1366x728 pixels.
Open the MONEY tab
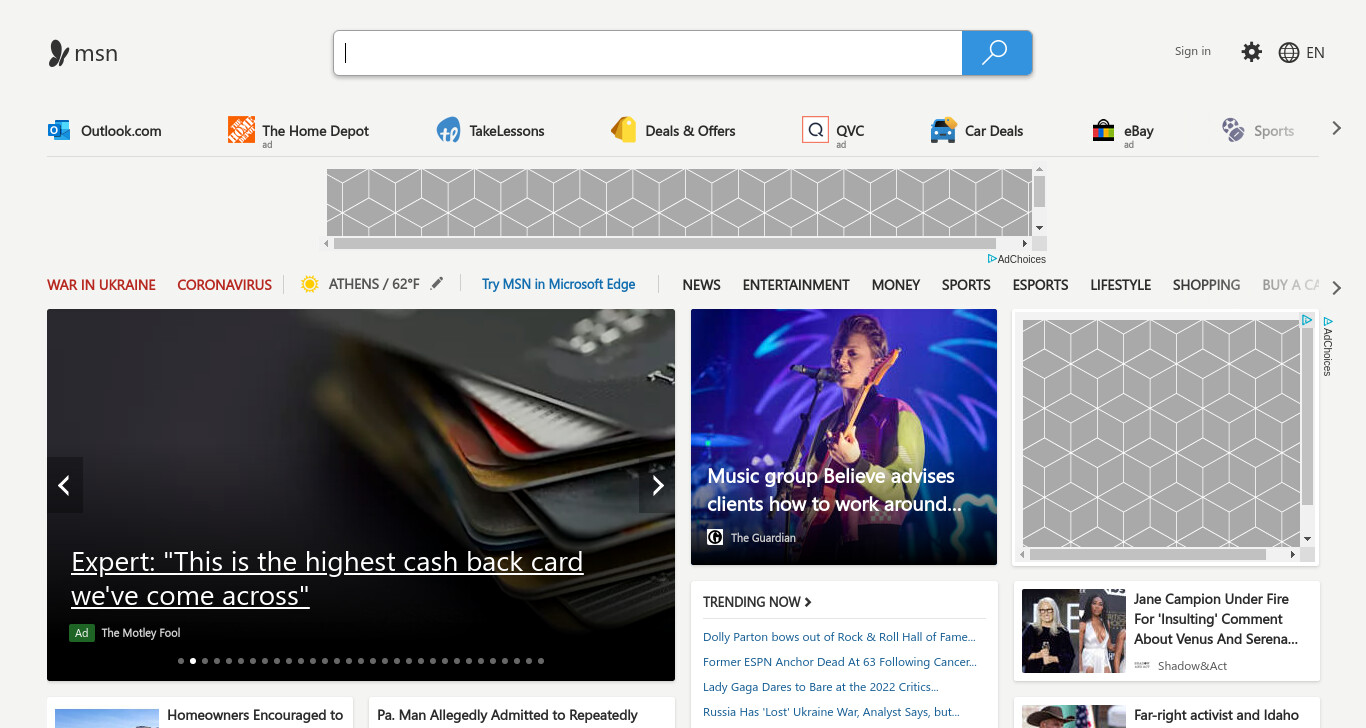pyautogui.click(x=895, y=285)
